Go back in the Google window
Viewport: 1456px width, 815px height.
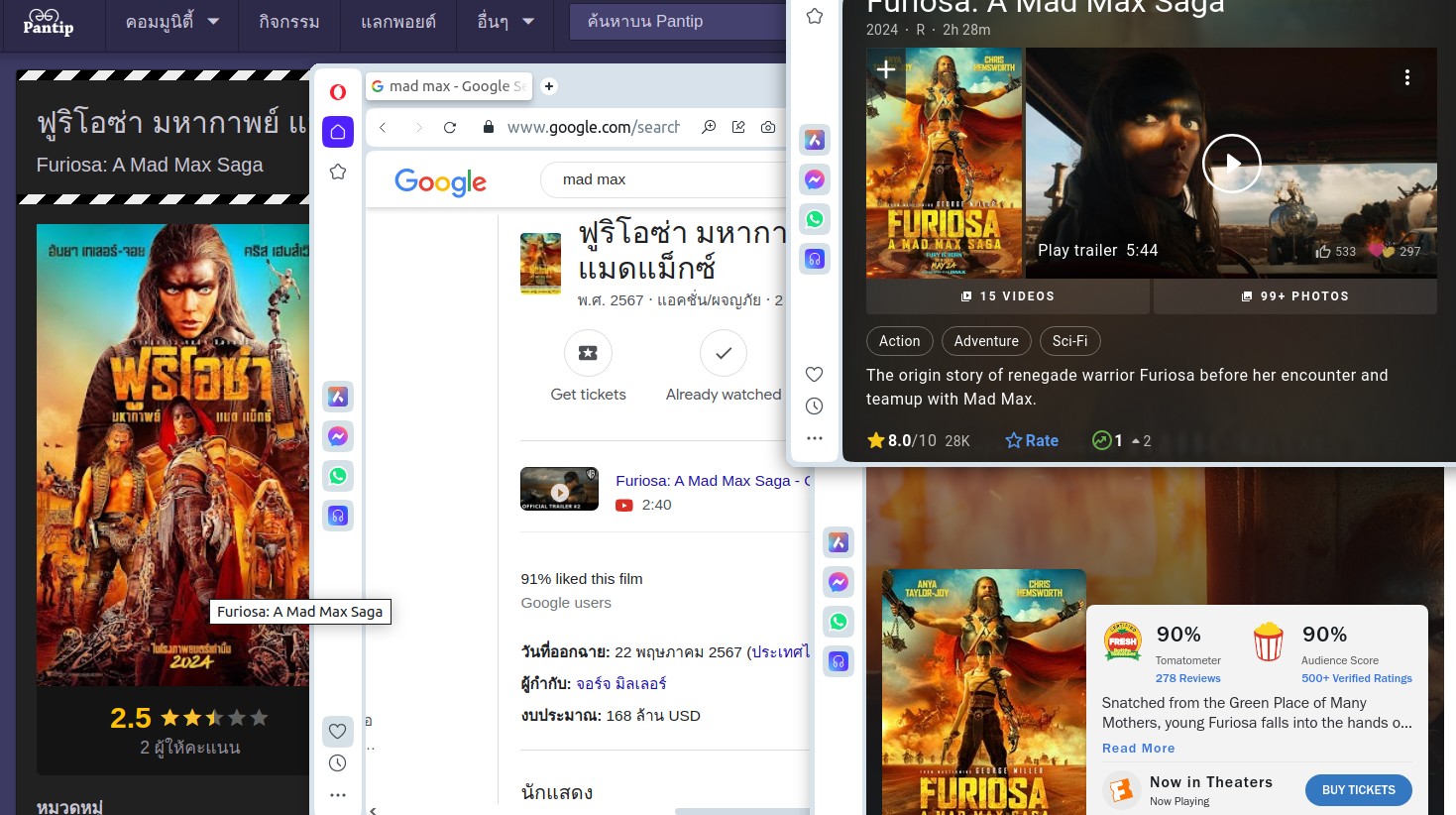383,127
